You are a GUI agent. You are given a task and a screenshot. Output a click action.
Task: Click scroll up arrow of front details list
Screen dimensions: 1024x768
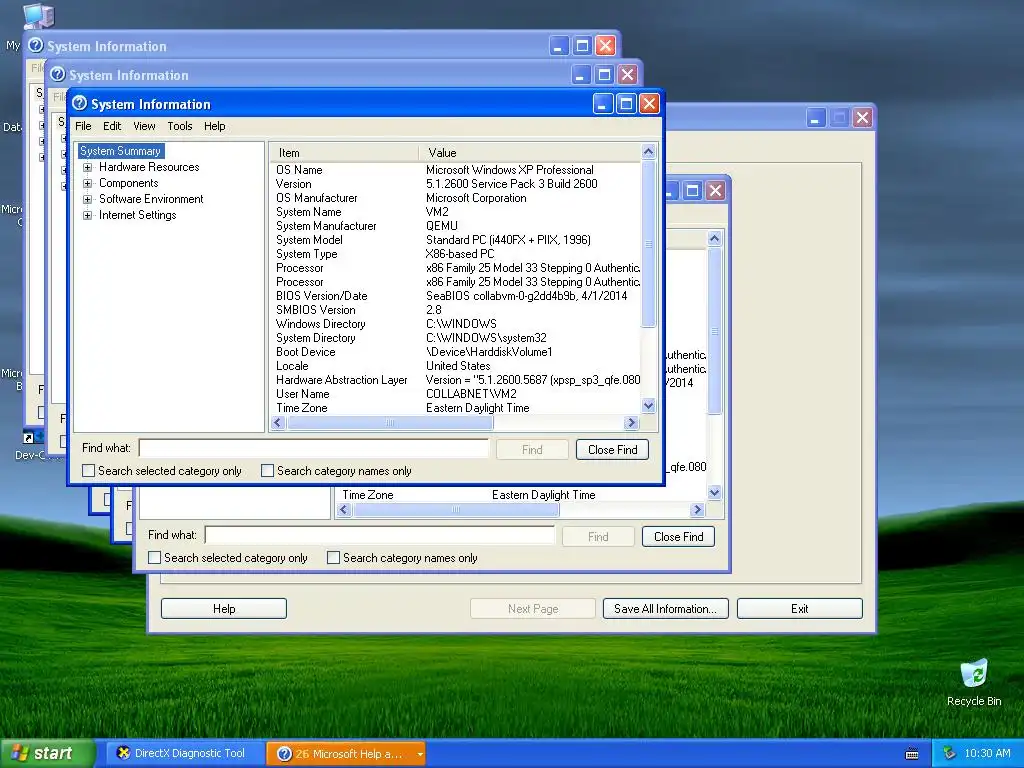point(648,152)
